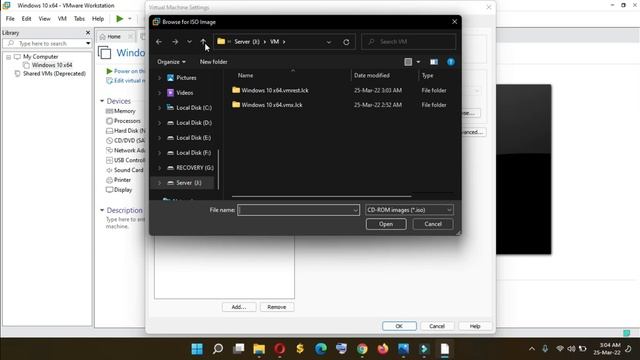The height and width of the screenshot is (360, 640).
Task: Refresh the VM folder listing
Action: pos(346,42)
